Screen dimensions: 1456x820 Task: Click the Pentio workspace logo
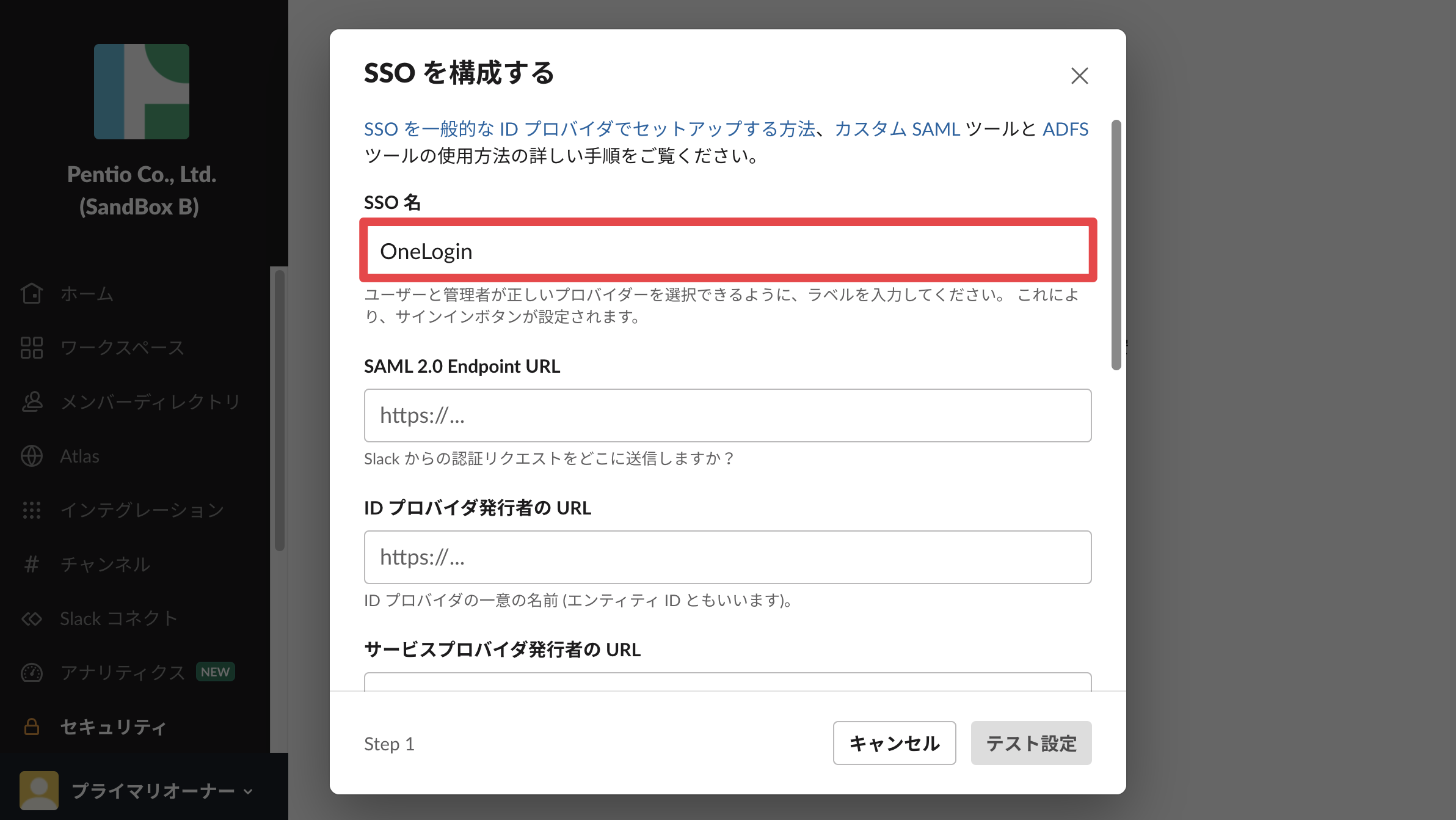tap(142, 92)
